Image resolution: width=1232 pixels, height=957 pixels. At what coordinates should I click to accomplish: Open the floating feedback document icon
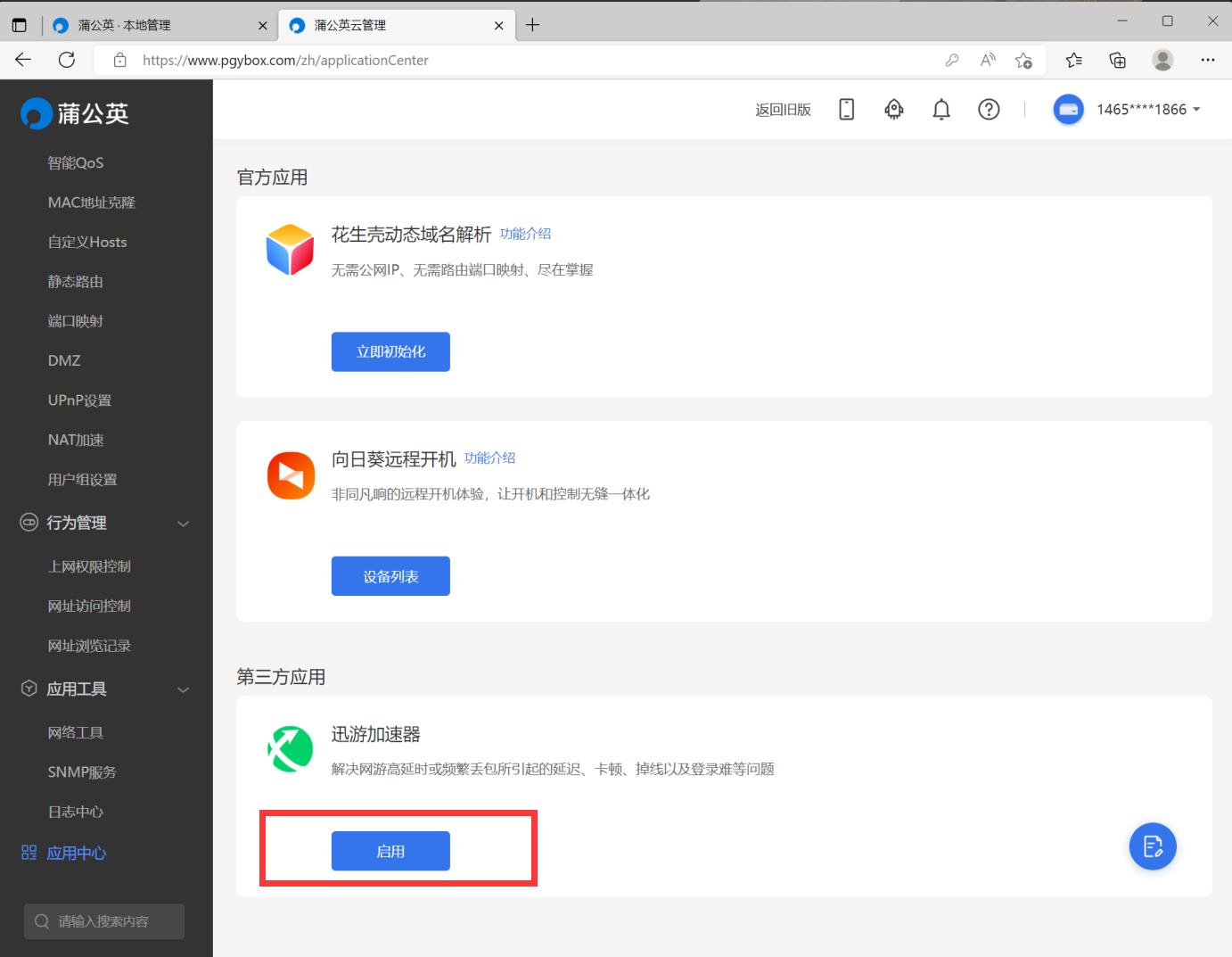[x=1152, y=846]
